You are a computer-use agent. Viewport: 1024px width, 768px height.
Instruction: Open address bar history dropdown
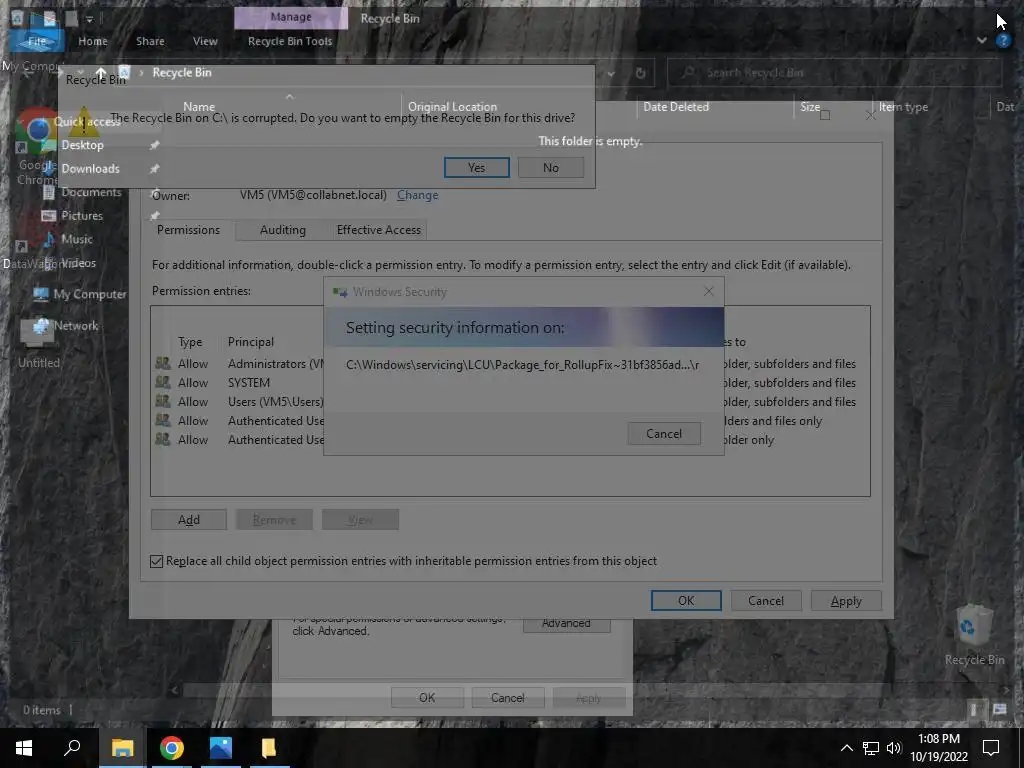click(611, 73)
